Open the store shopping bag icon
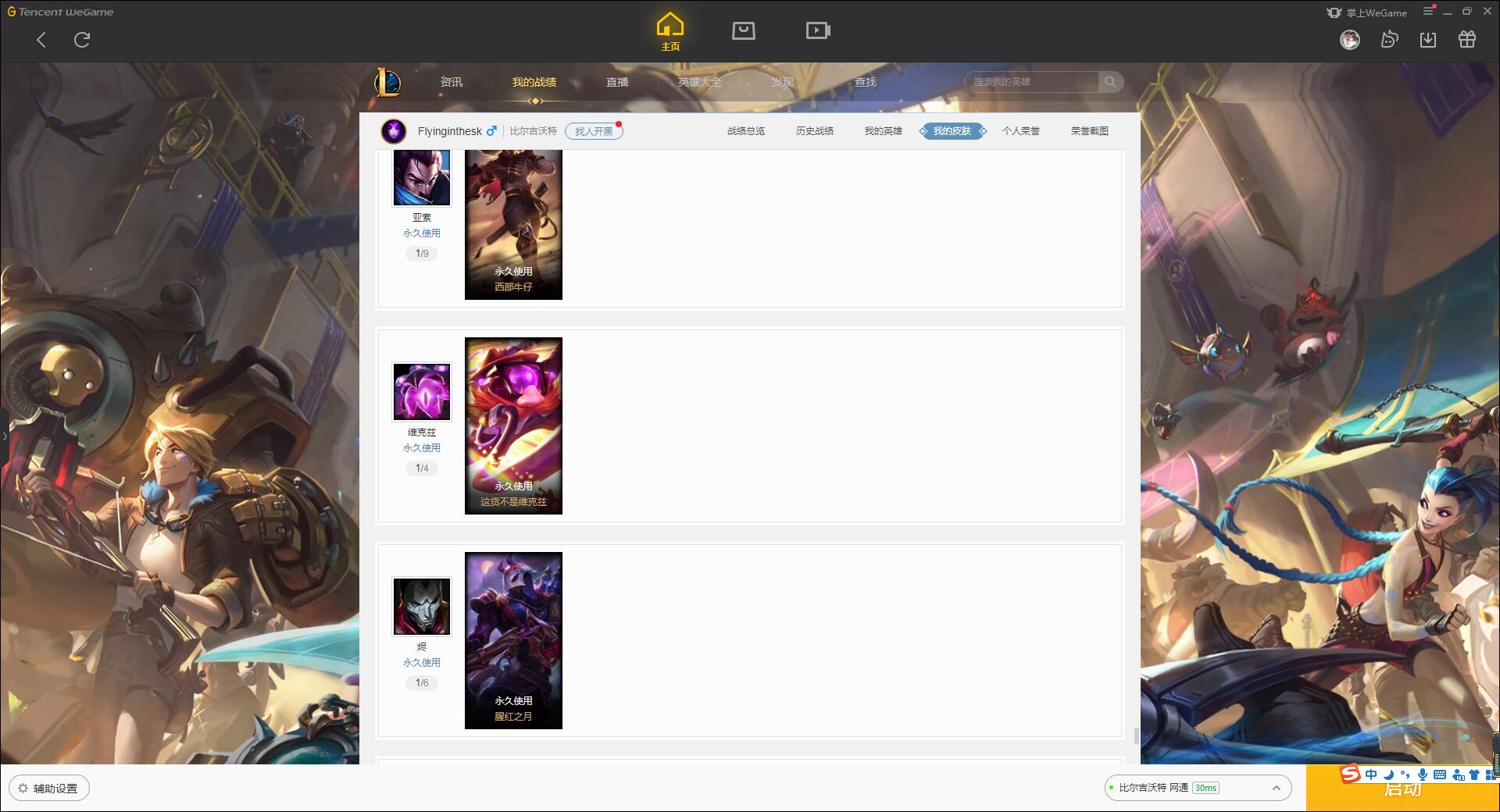This screenshot has width=1500, height=812. pos(744,31)
